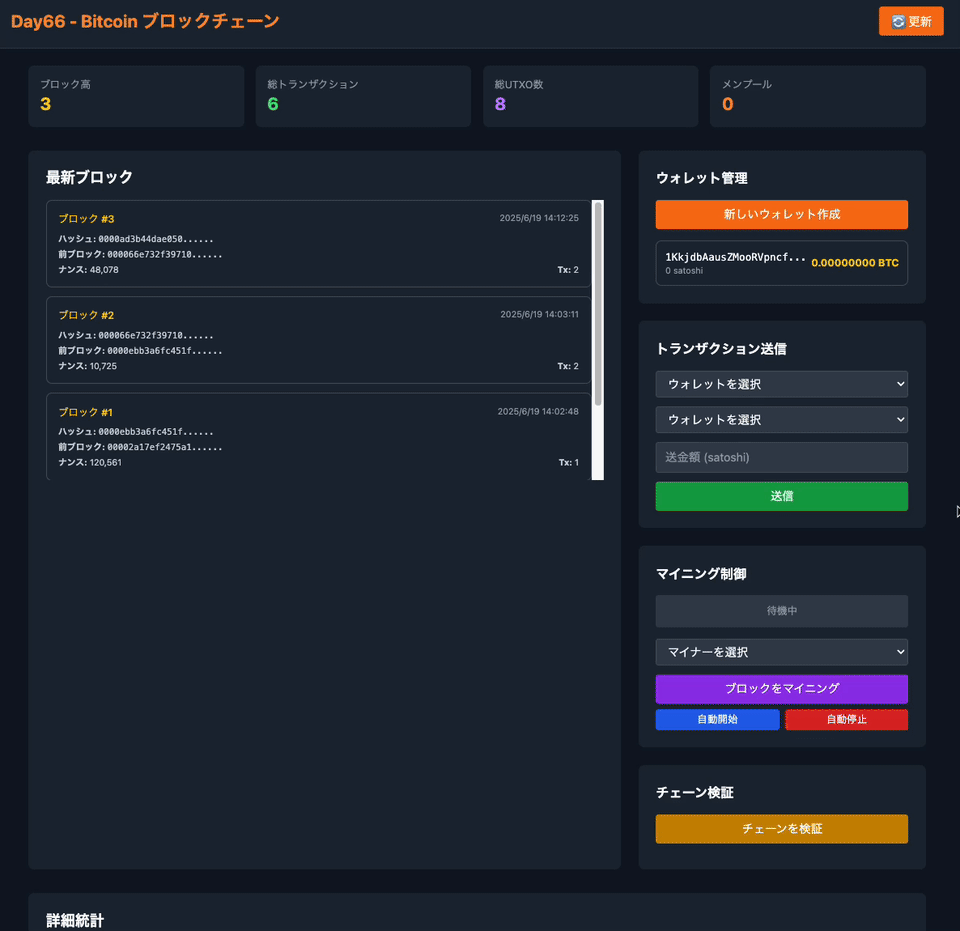The width and height of the screenshot is (960, 931).
Task: Click hash 000066e732f39710...... of block 2
Action: click(156, 336)
